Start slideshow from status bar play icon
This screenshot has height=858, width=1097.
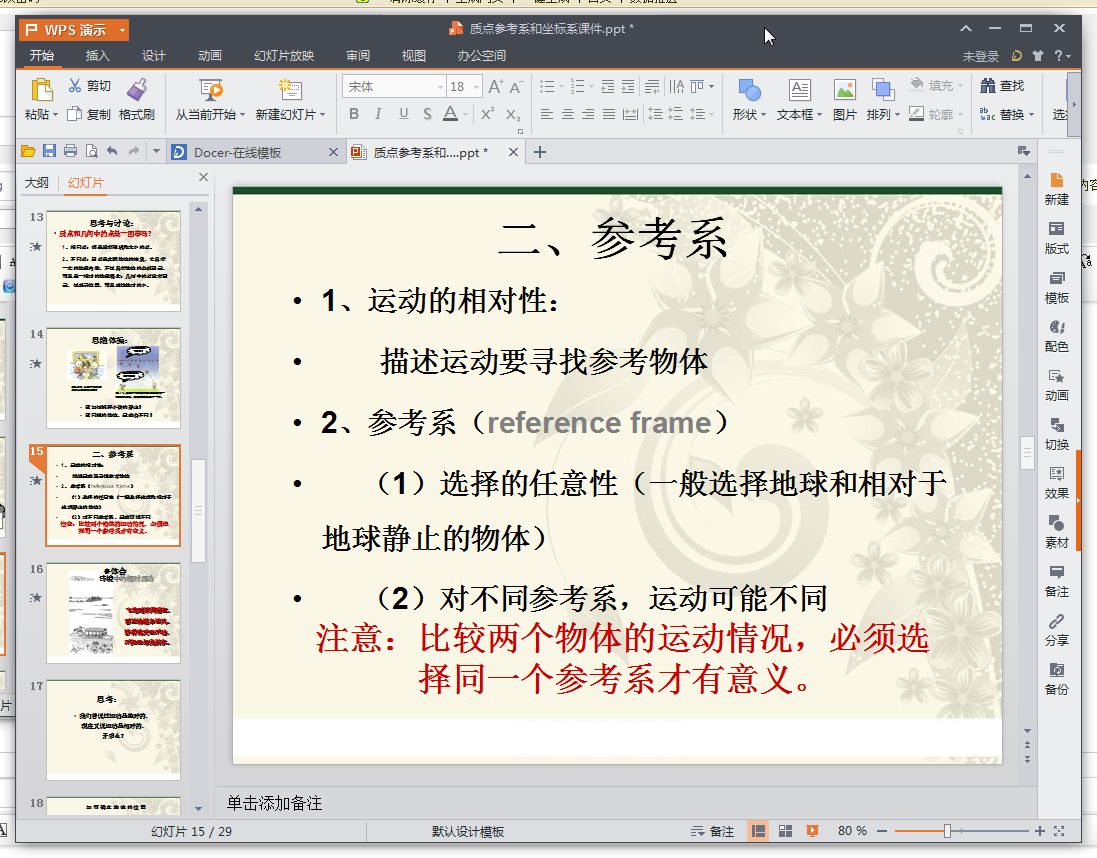click(x=813, y=831)
